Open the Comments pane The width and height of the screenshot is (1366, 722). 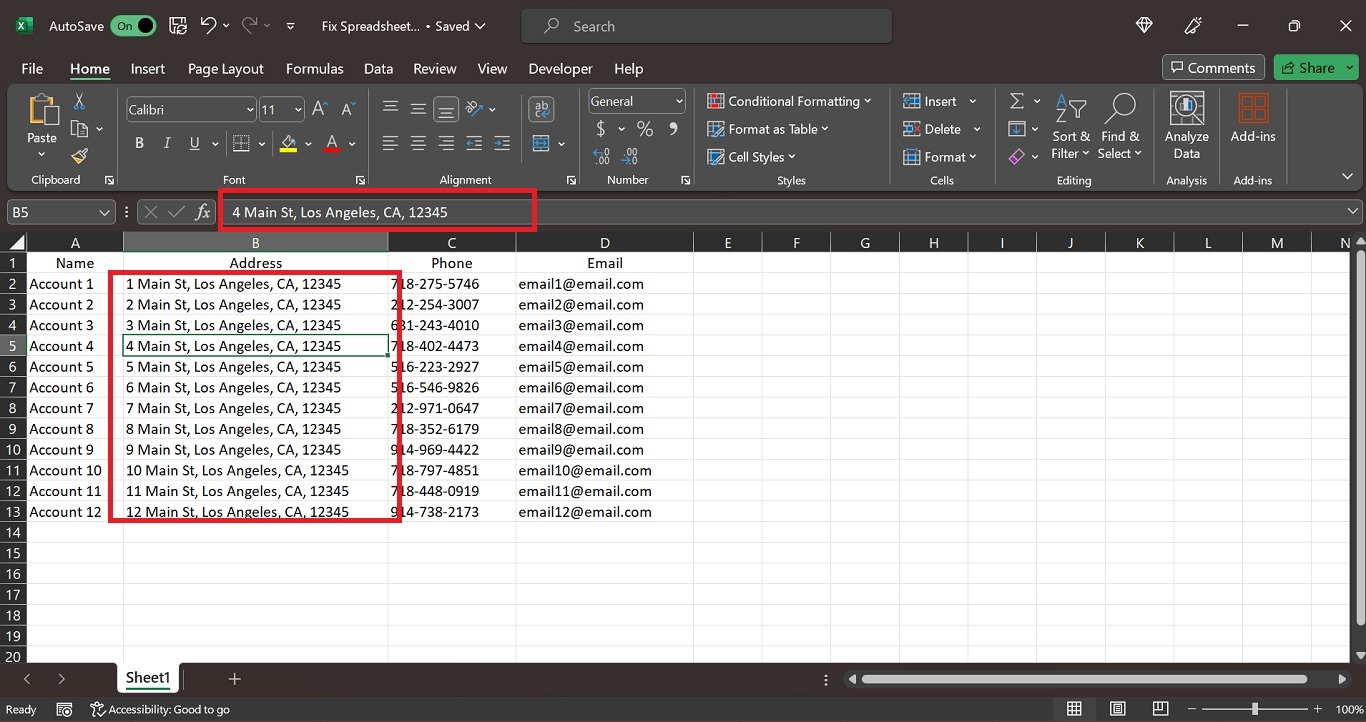coord(1213,67)
